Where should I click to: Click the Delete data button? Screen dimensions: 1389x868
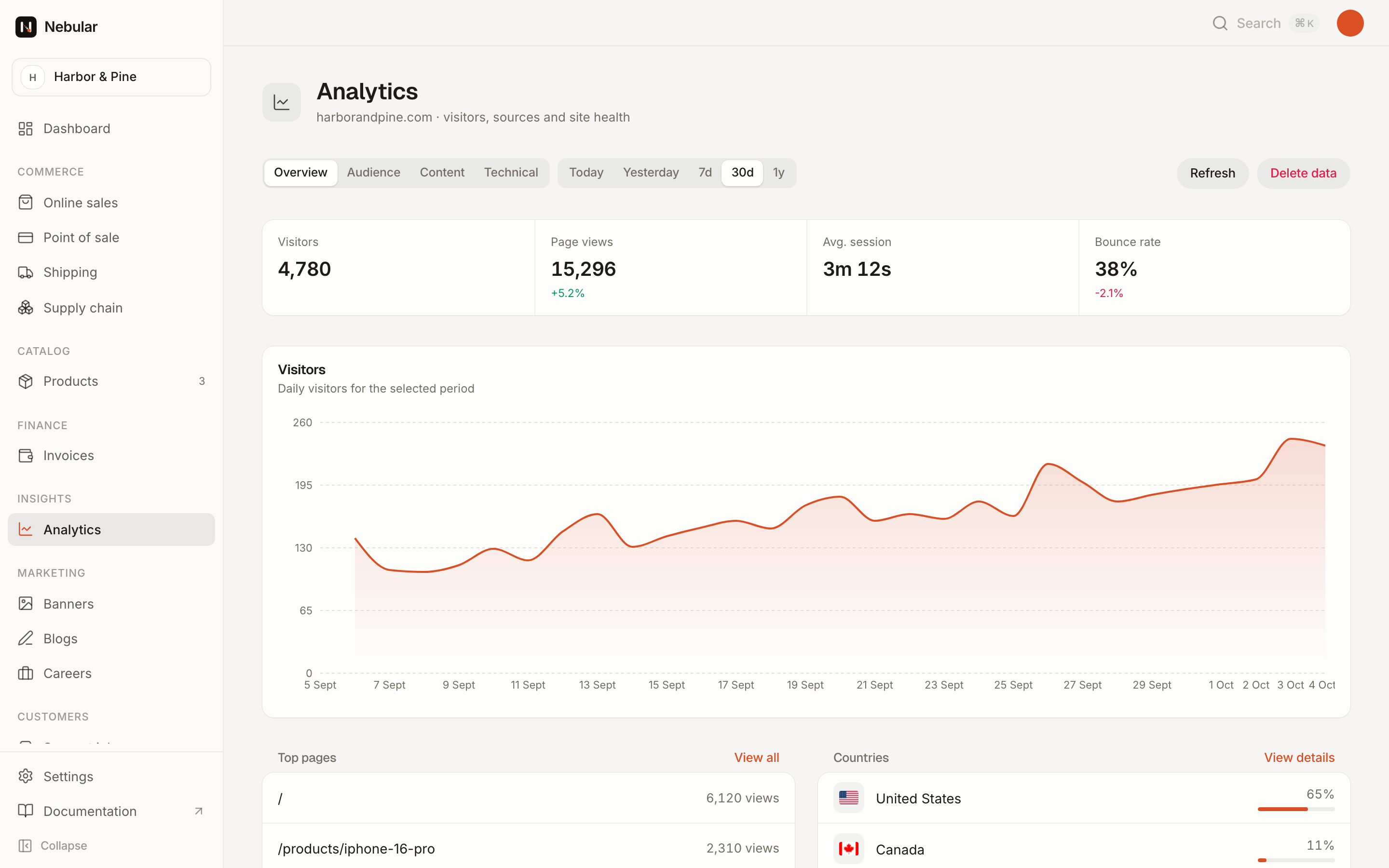tap(1303, 174)
